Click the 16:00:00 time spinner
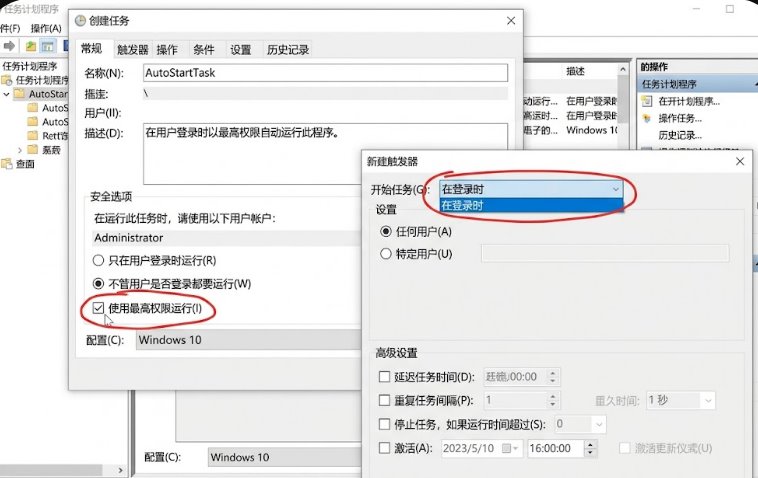This screenshot has height=478, width=758. [590, 448]
